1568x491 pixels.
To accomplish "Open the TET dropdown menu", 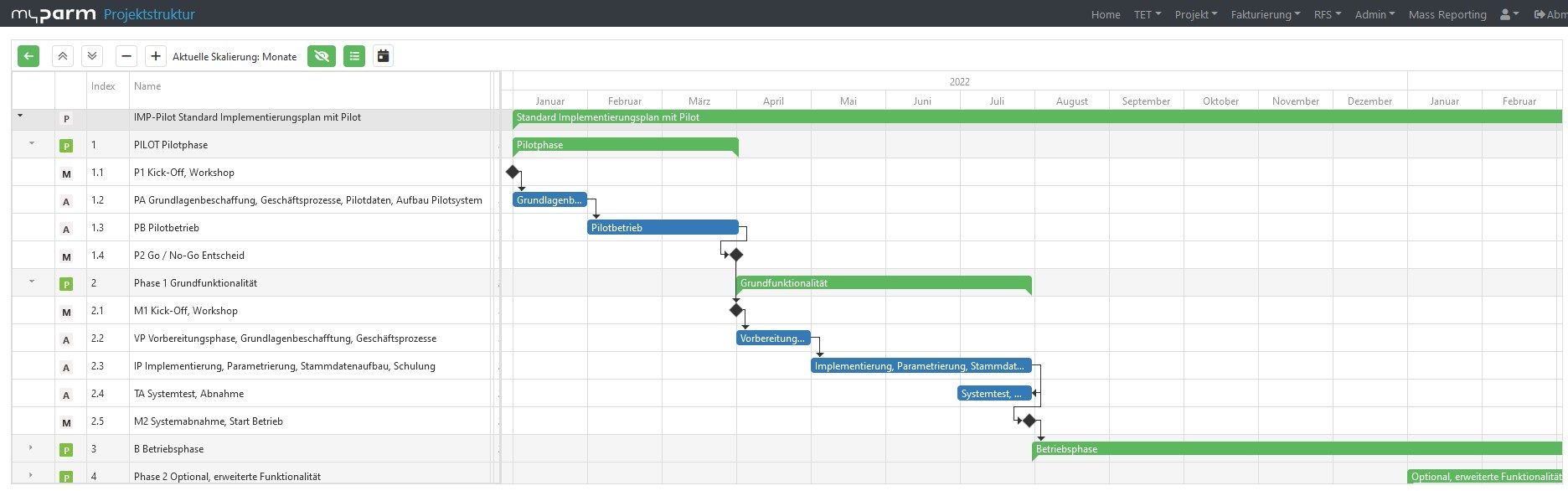I will [1148, 14].
